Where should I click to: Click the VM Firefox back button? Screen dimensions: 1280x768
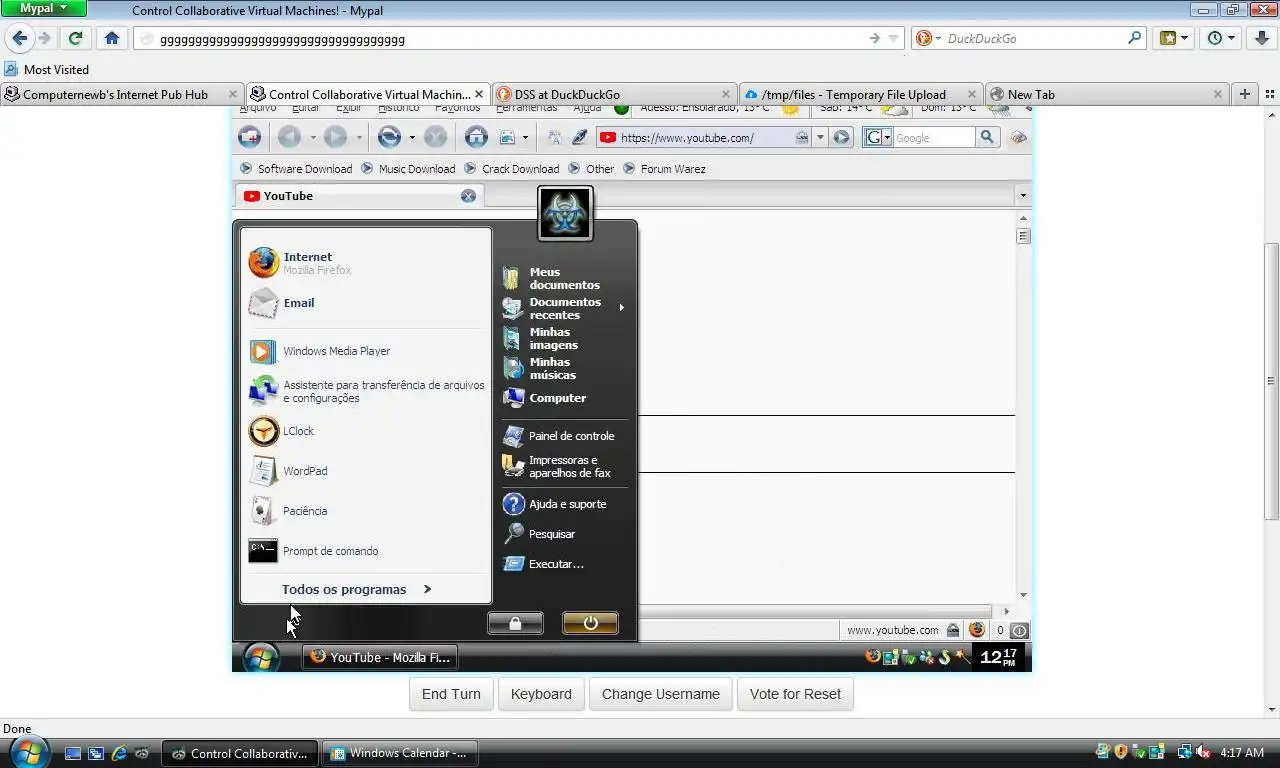(x=289, y=137)
